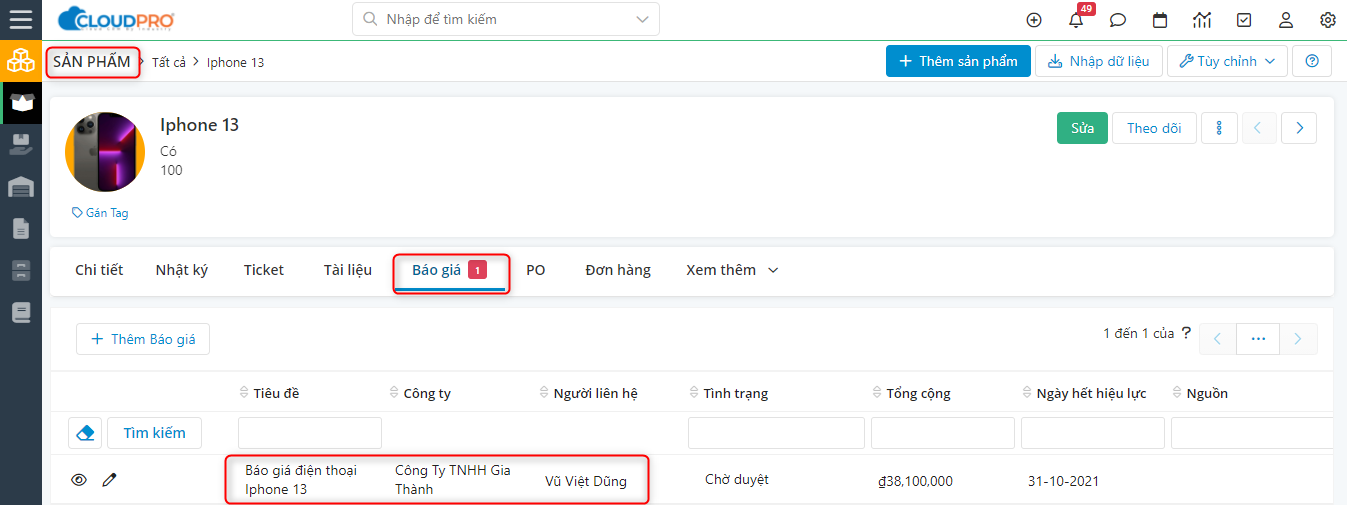Open the hamburger main menu
1347x505 pixels.
pyautogui.click(x=20, y=19)
